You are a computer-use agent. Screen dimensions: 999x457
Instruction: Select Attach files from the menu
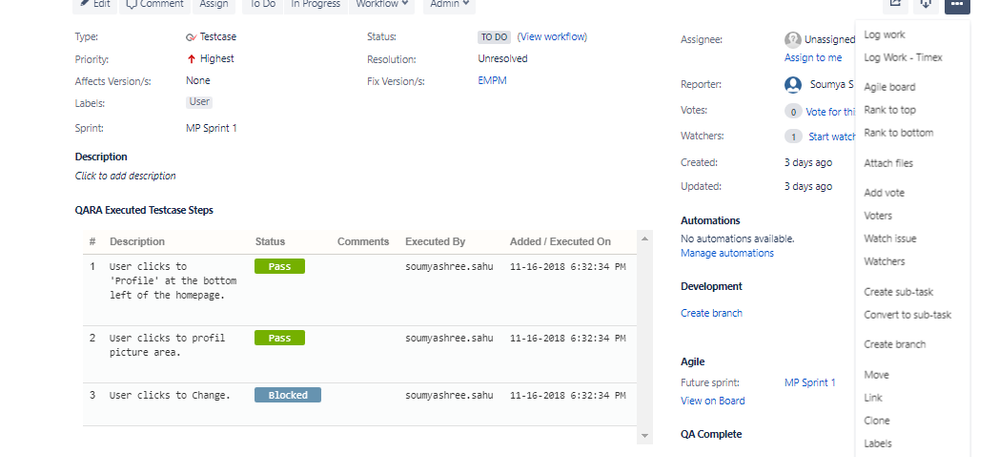[888, 163]
